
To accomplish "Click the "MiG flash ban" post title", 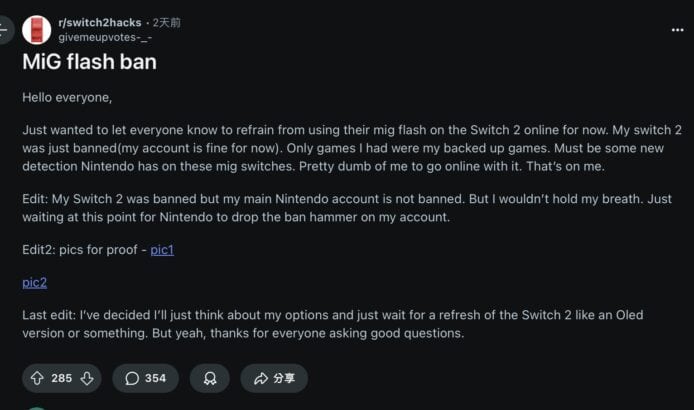I will pyautogui.click(x=89, y=61).
